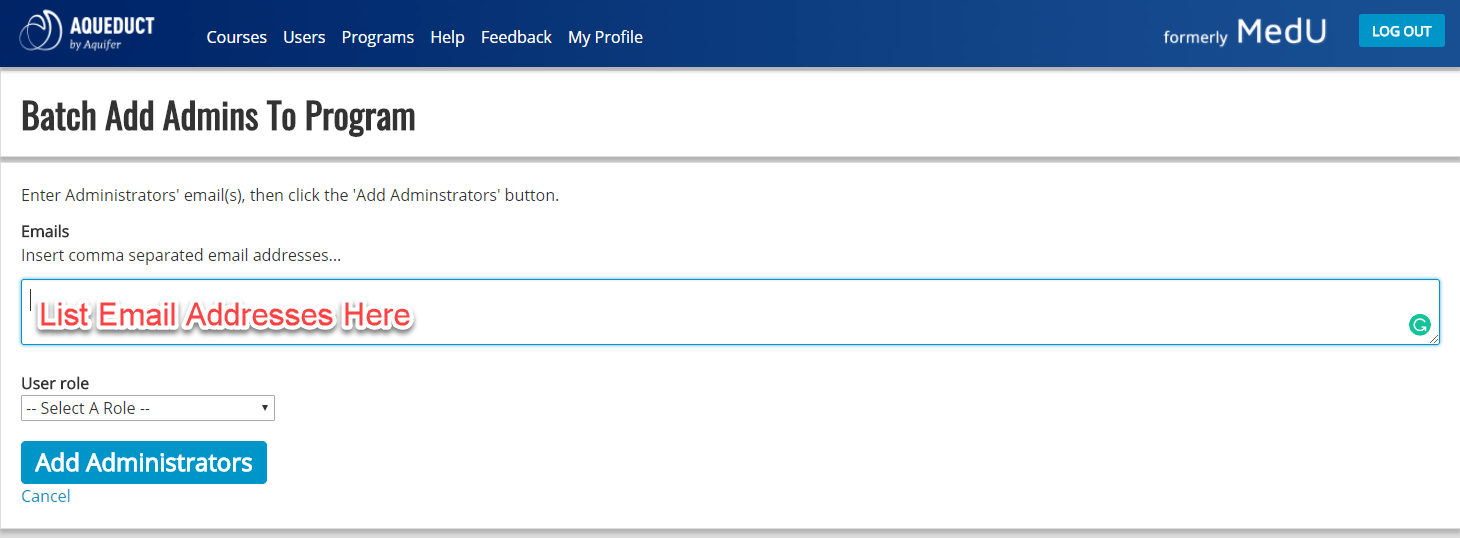Click the Add Administrators button
This screenshot has width=1460, height=538.
point(144,462)
